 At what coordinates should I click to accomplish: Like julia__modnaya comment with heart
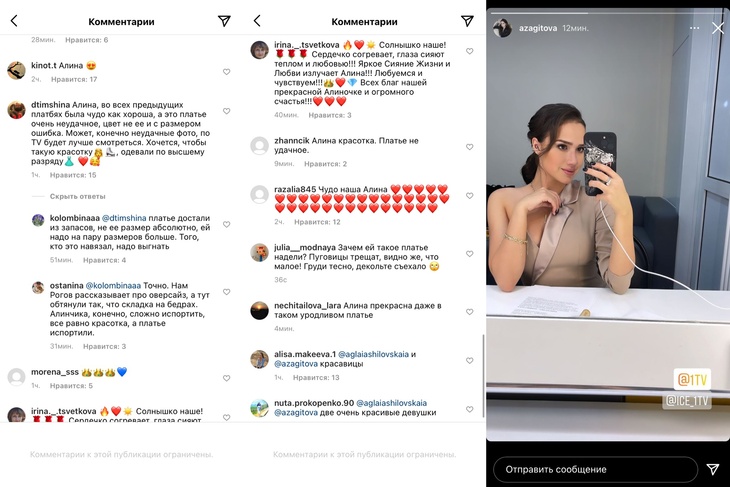pyautogui.click(x=470, y=254)
